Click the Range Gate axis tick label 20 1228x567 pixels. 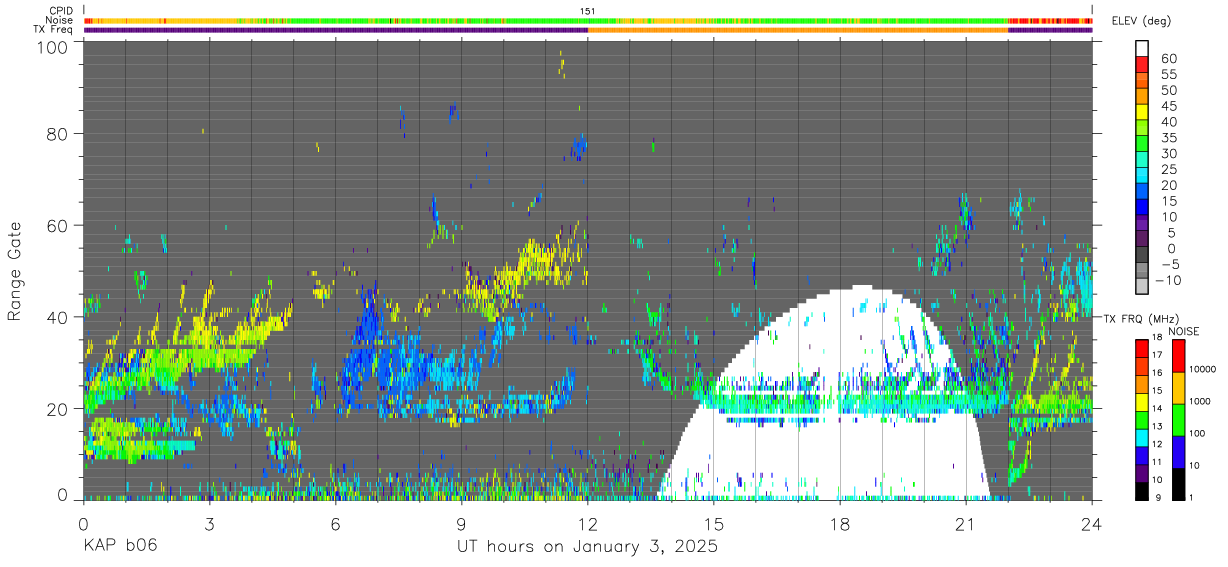(x=57, y=408)
